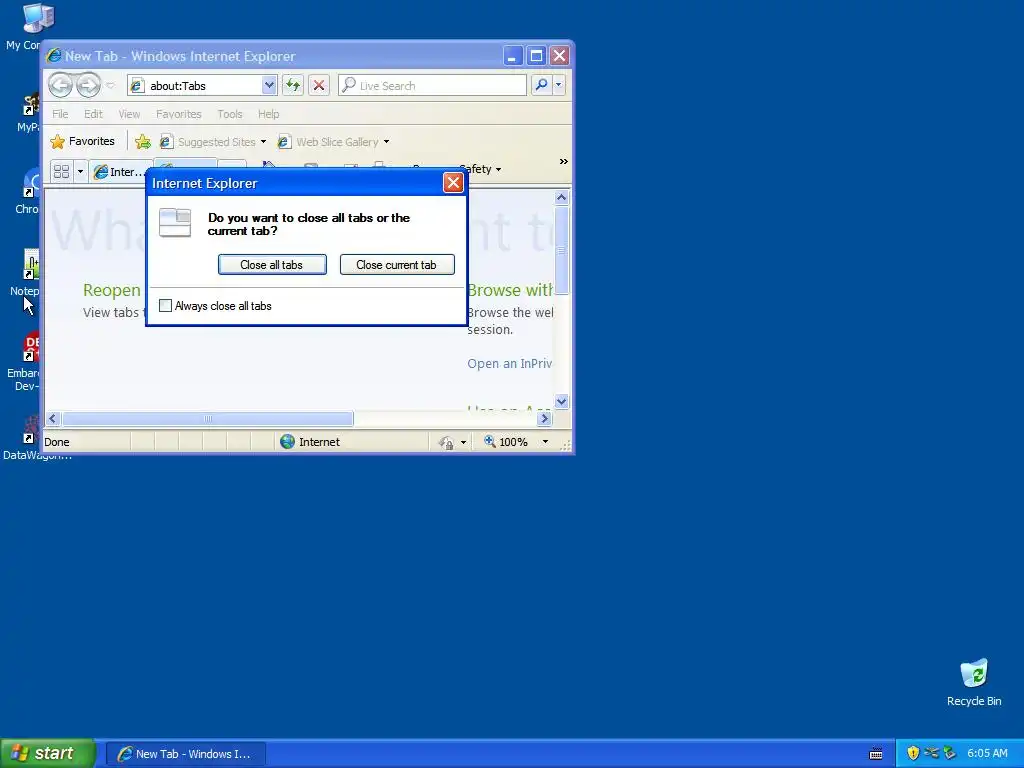Click the horizontal scrollbar left arrow
Image resolution: width=1024 pixels, height=768 pixels.
click(x=54, y=419)
